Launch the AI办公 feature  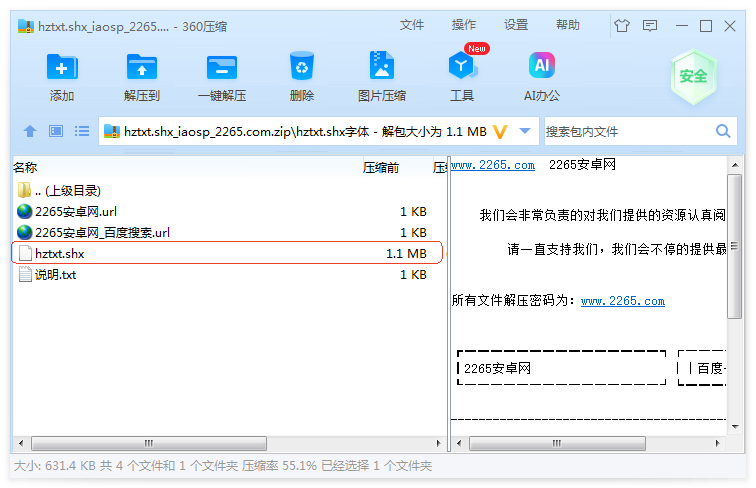(542, 65)
